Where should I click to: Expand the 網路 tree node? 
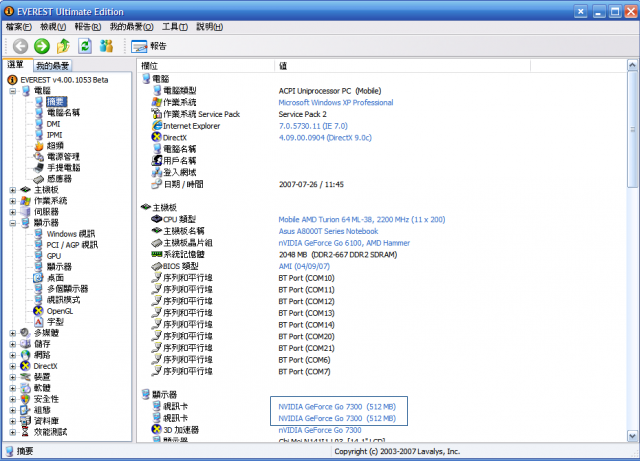pyautogui.click(x=13, y=355)
